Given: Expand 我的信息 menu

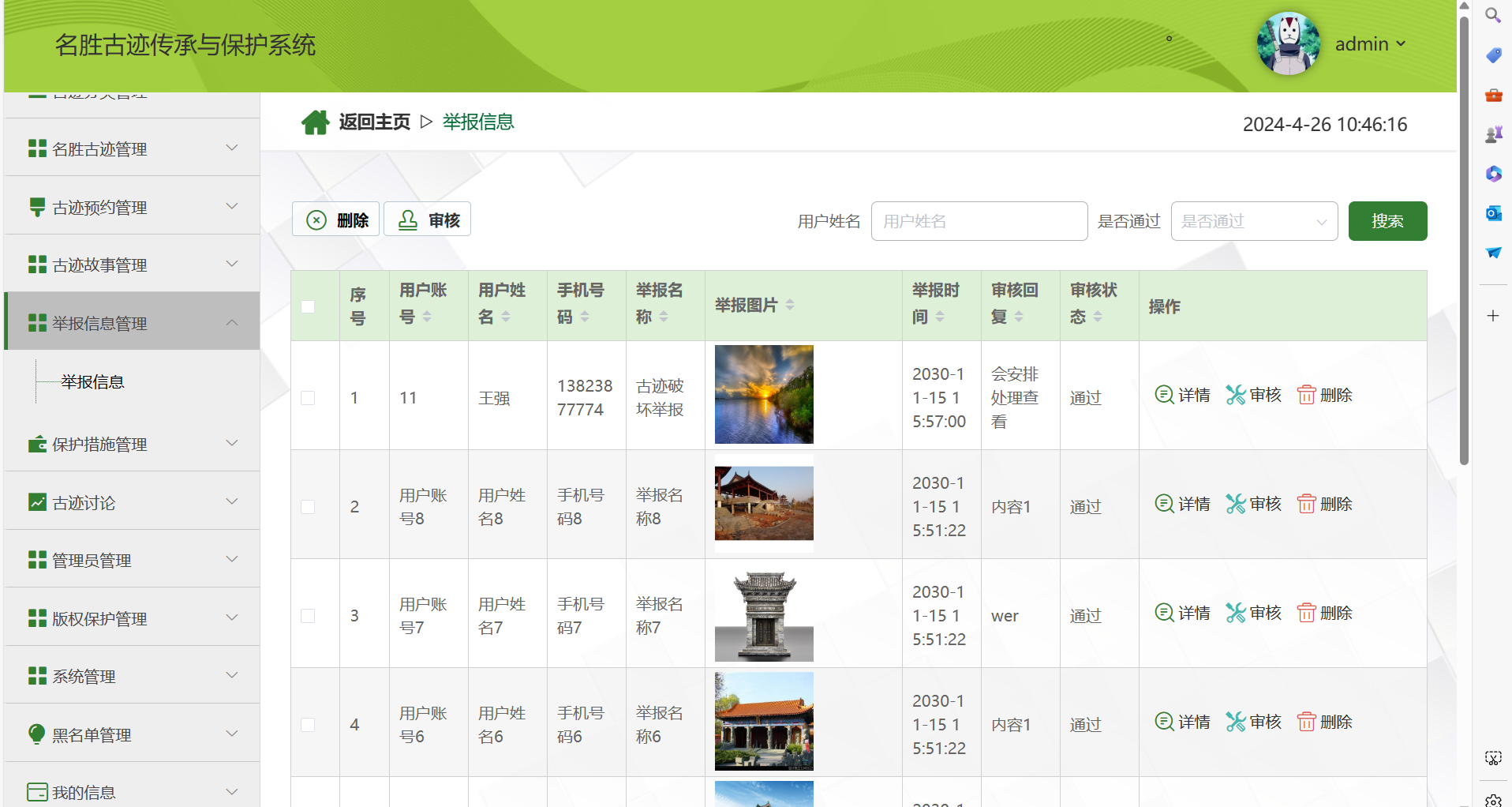Looking at the screenshot, I should [x=133, y=791].
